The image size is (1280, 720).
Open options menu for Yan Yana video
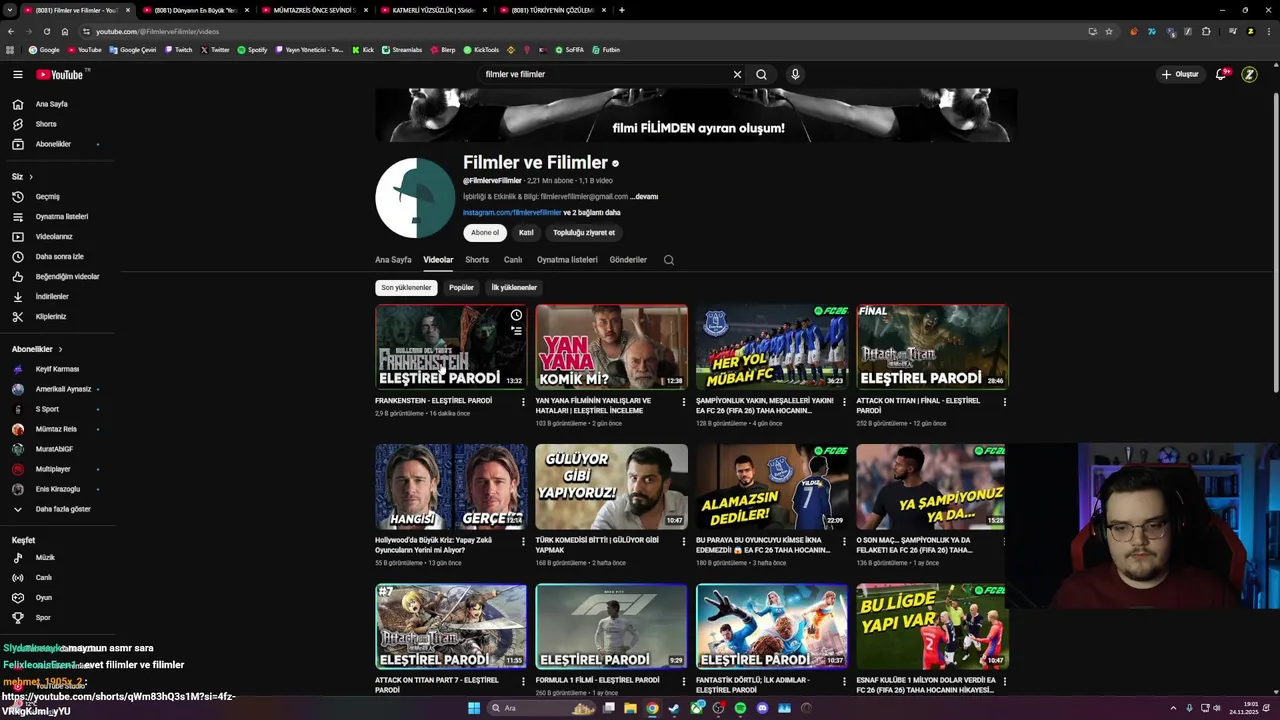tap(684, 402)
